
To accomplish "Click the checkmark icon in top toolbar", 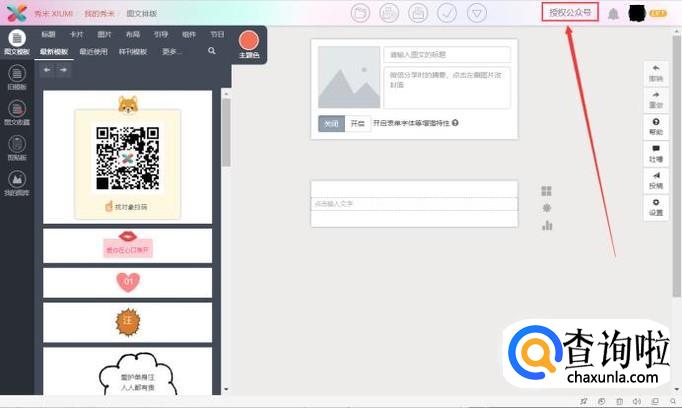I will click(447, 13).
